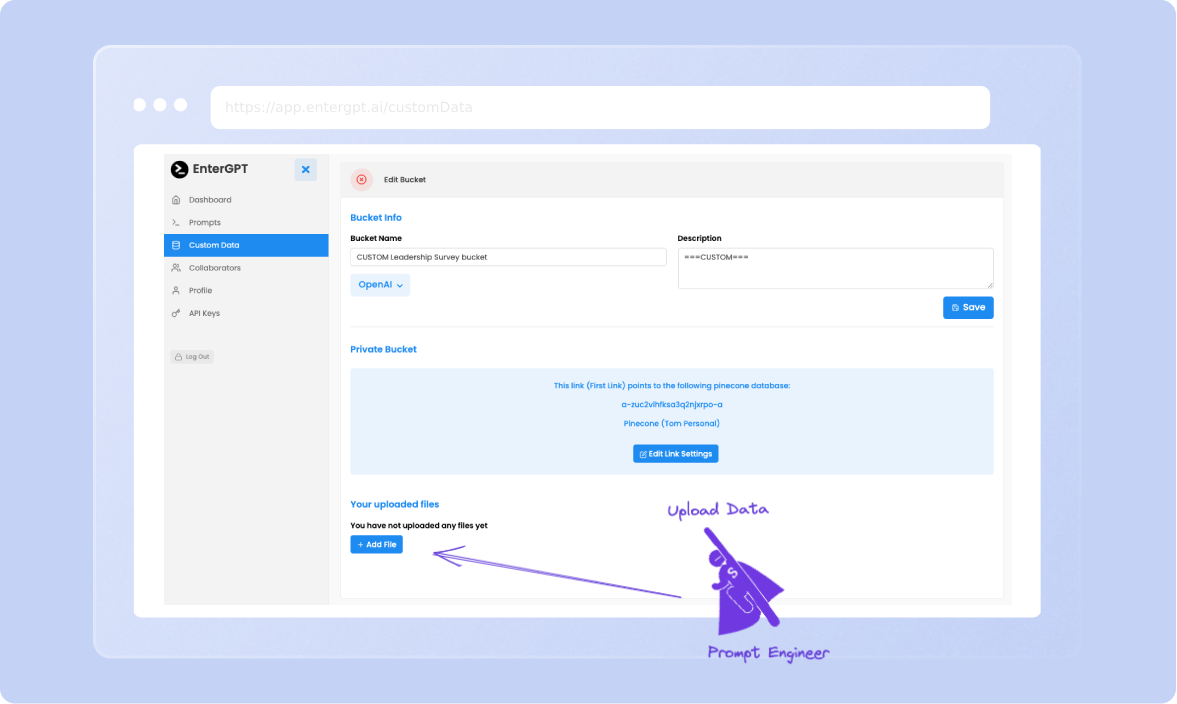Add a file with Add File button

[377, 545]
